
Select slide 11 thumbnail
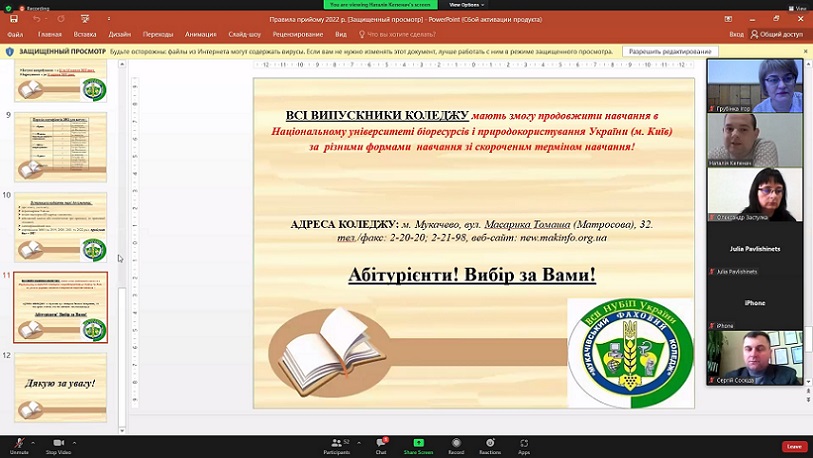click(x=61, y=308)
